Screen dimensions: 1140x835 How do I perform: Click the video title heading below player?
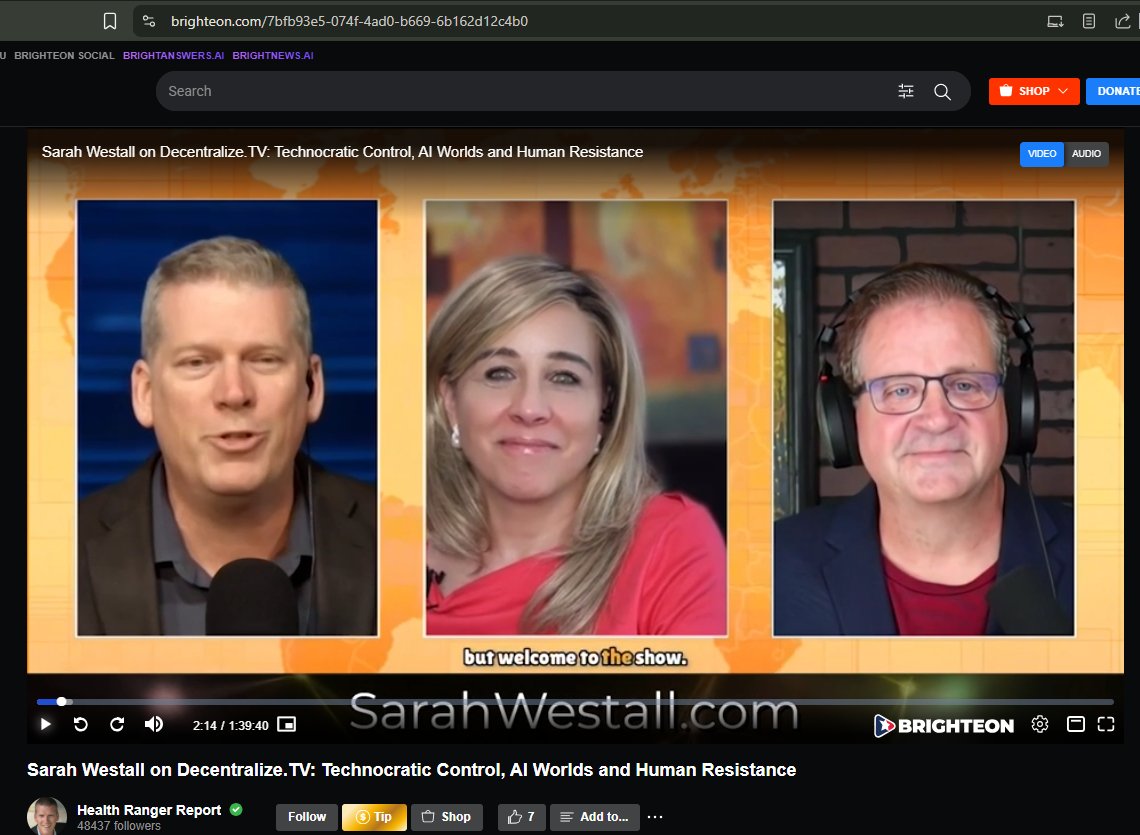(412, 770)
